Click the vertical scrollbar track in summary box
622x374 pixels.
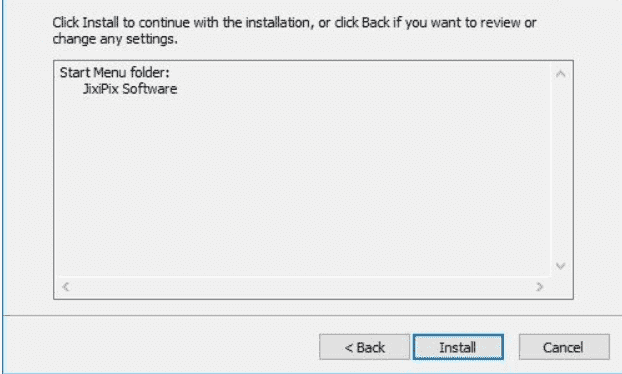(561, 170)
